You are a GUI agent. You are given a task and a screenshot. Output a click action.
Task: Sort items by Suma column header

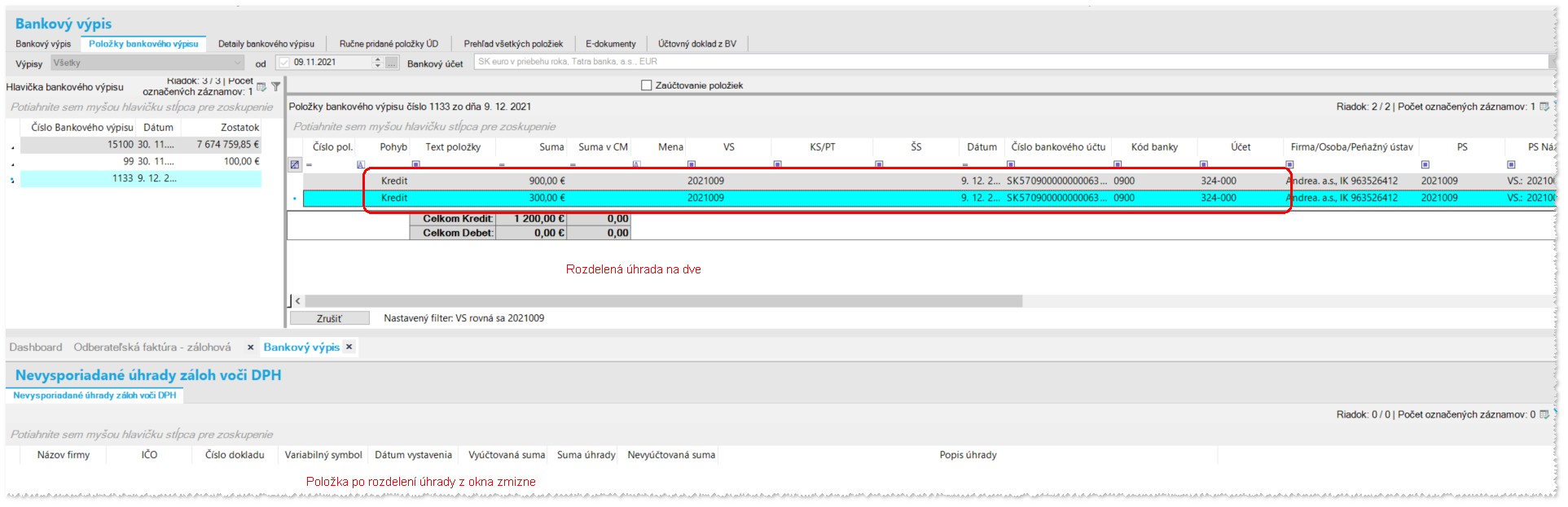point(533,147)
